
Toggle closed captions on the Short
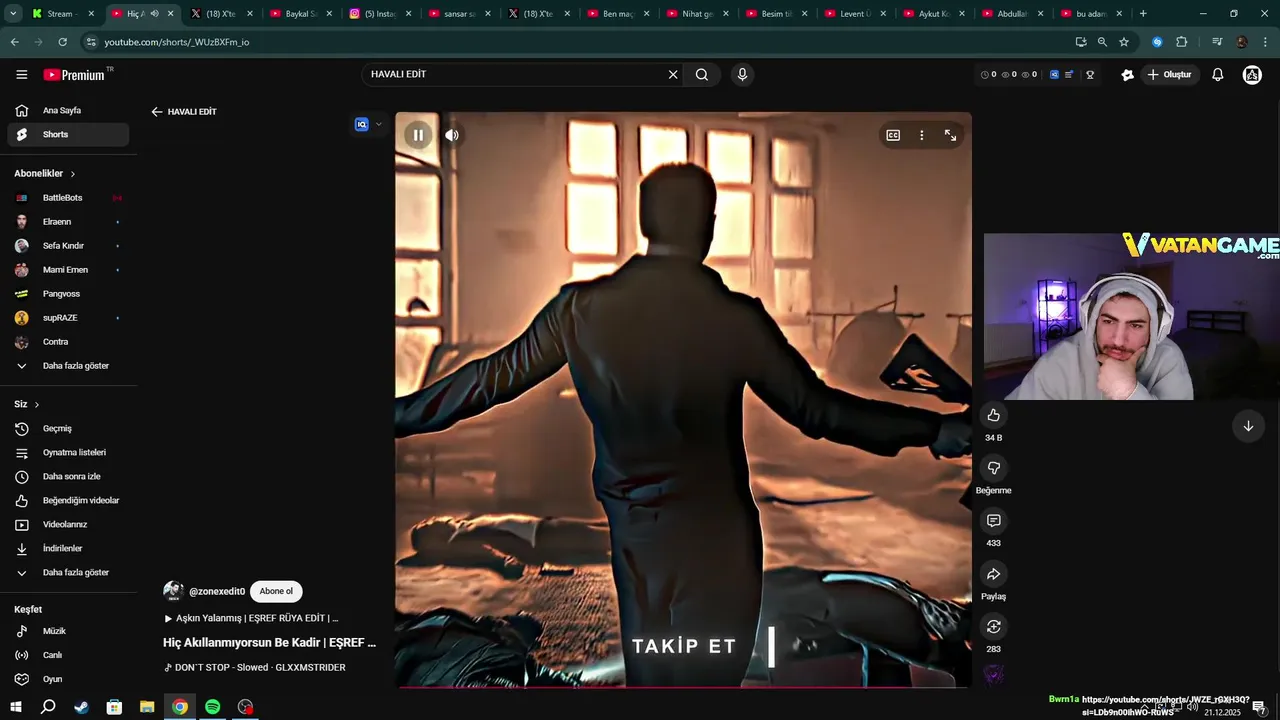coord(893,135)
